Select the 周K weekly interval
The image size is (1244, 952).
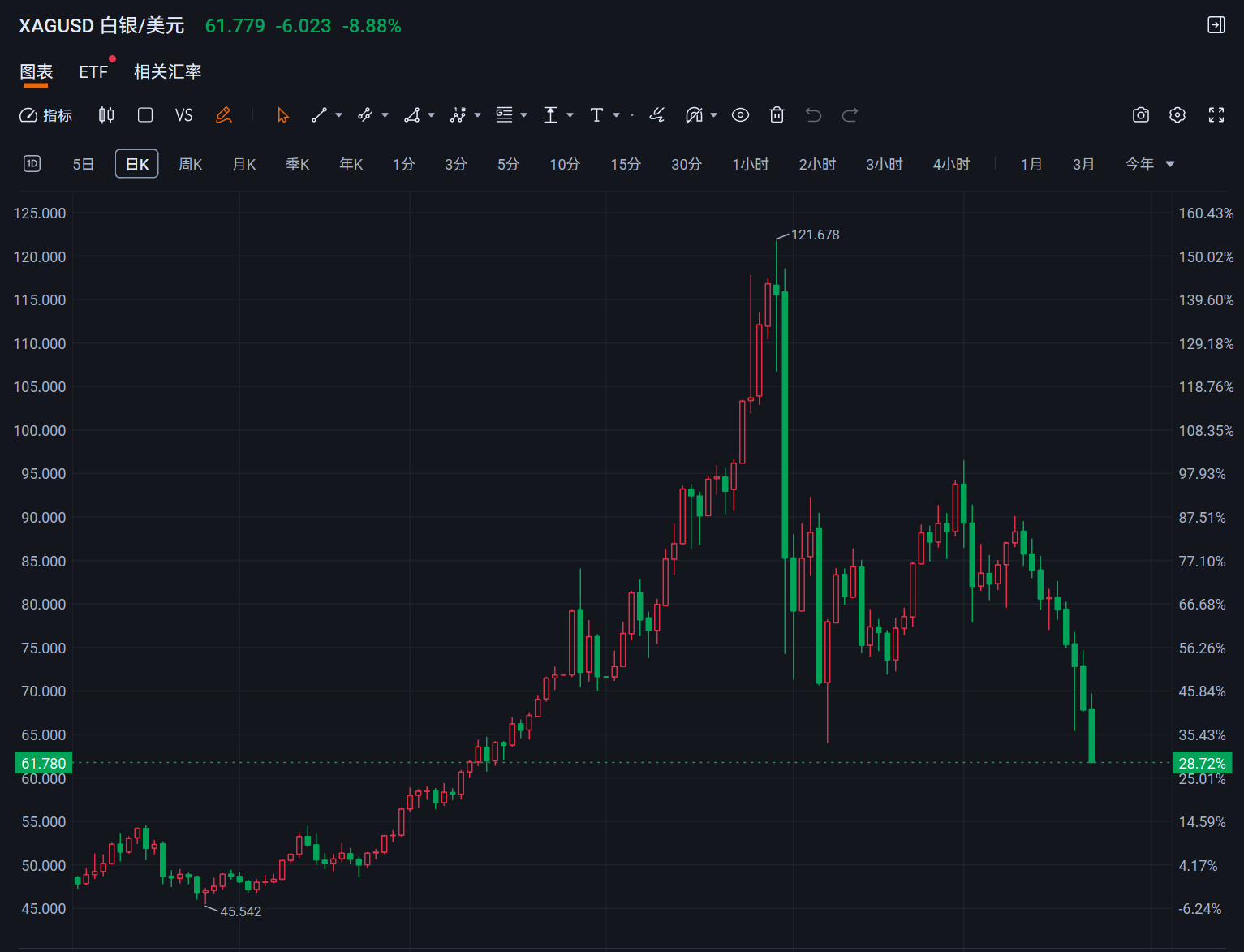(190, 165)
